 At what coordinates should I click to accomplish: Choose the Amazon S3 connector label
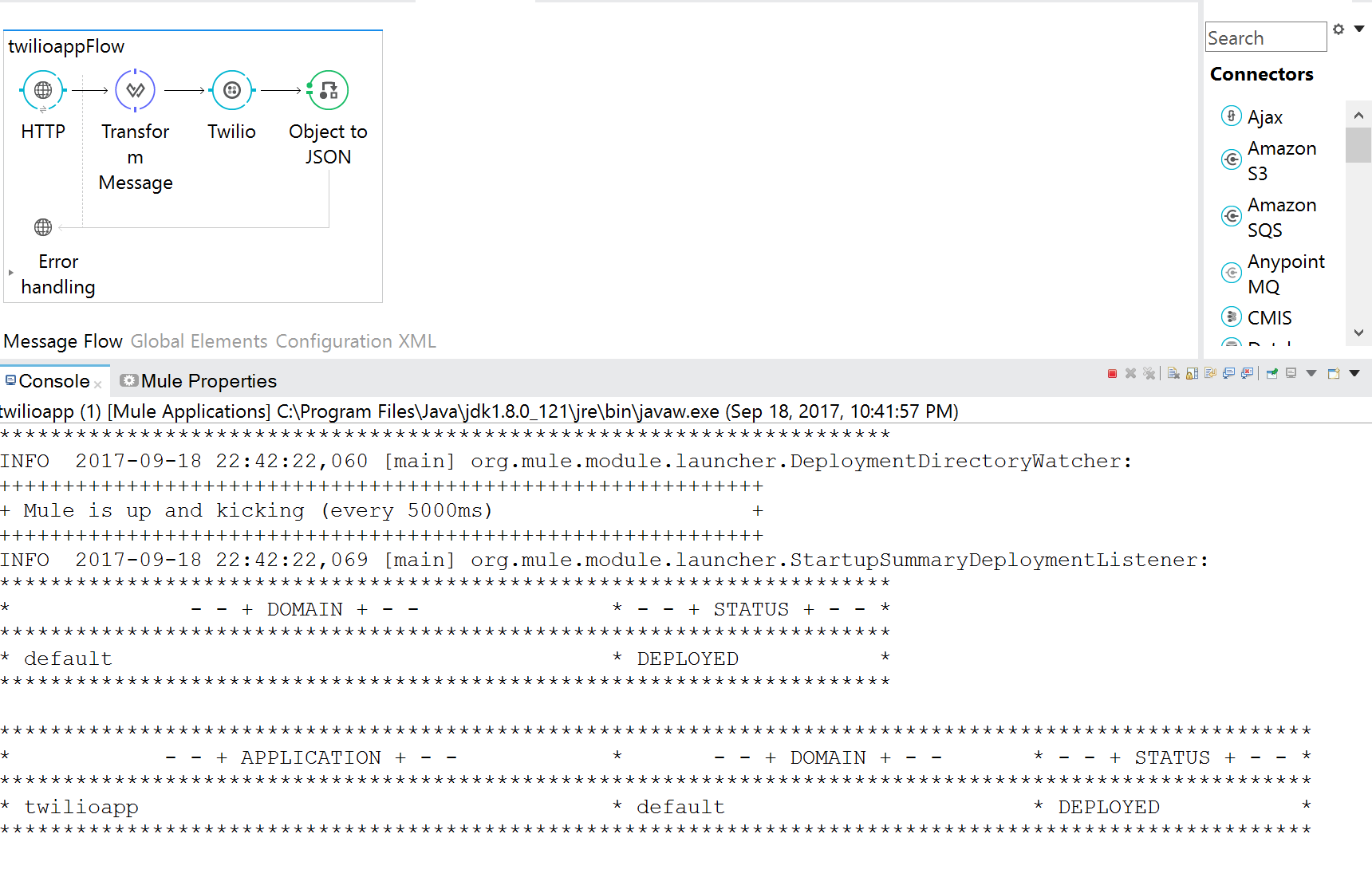pos(1282,161)
